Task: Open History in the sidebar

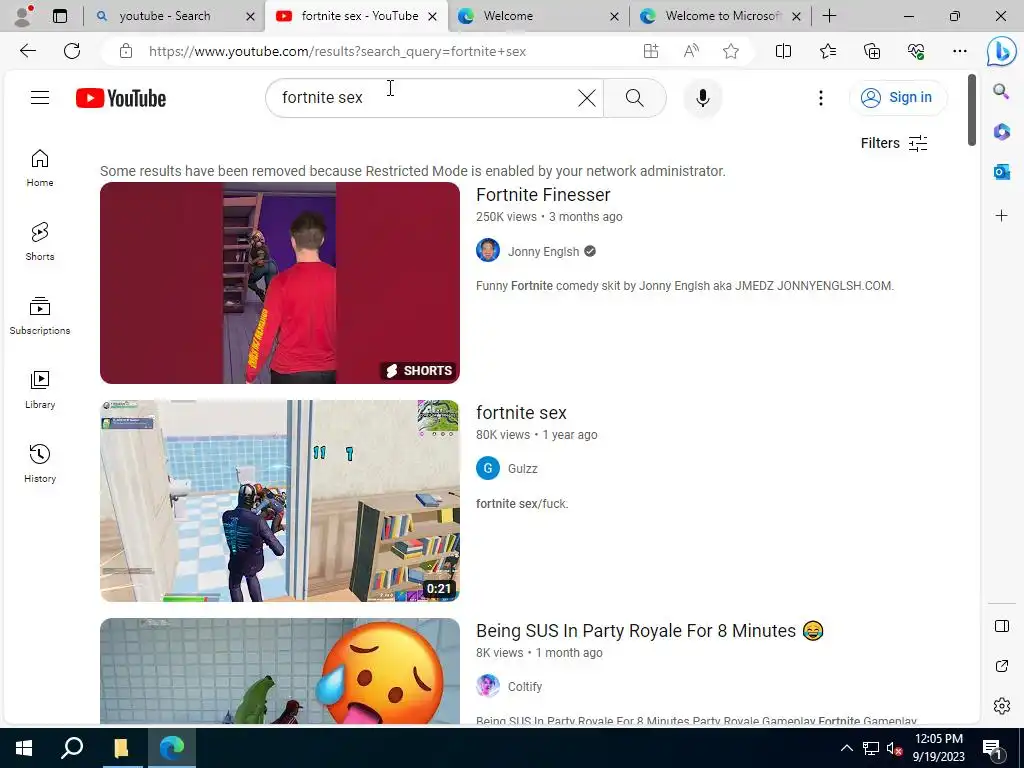Action: (40, 464)
